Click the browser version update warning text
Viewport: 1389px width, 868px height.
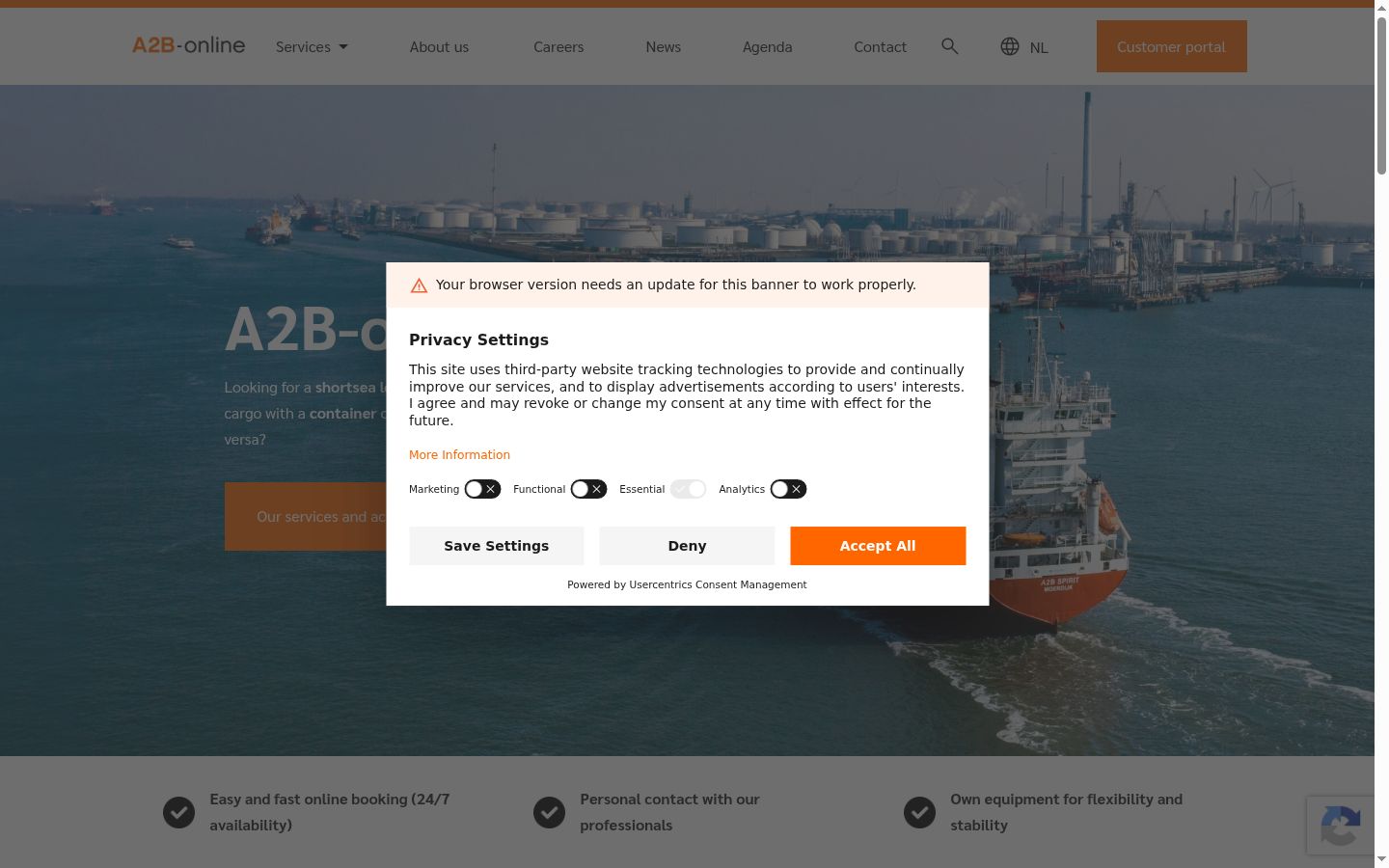pos(675,285)
